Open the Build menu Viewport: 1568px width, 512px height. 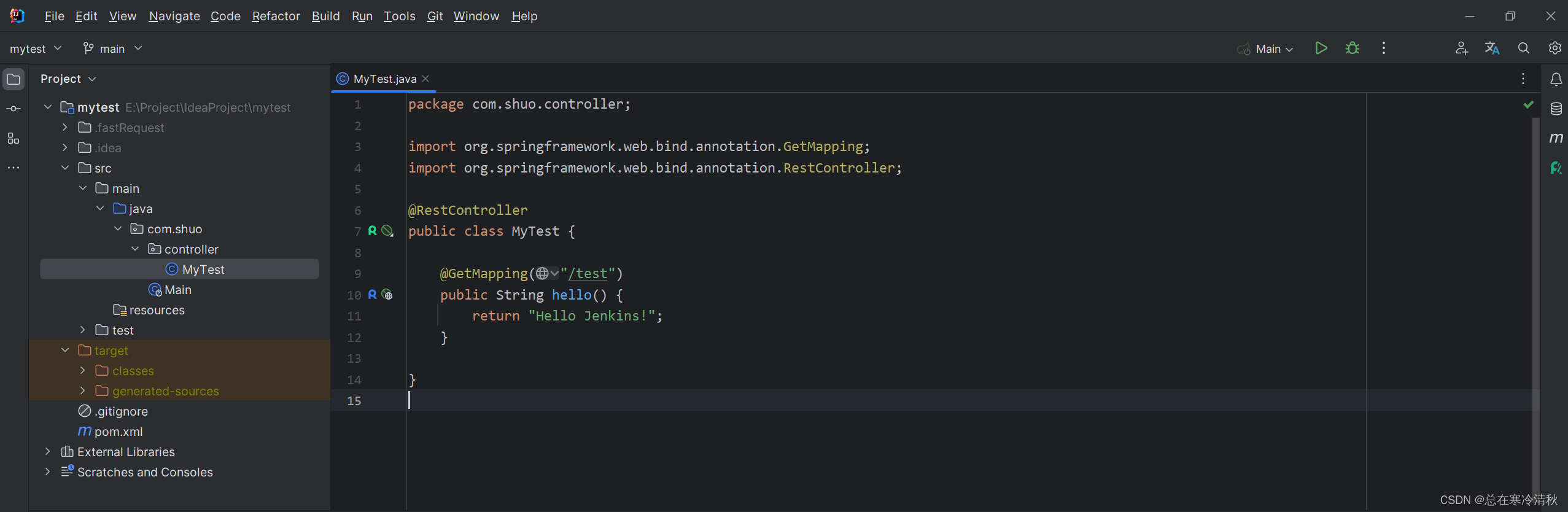click(x=325, y=16)
